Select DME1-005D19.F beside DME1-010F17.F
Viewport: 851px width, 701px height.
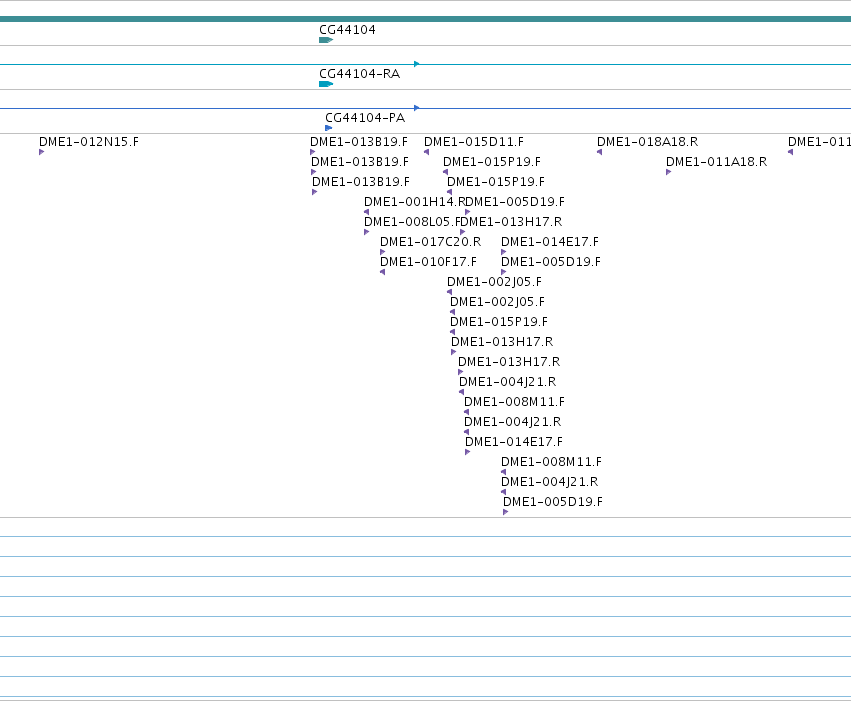[x=551, y=262]
